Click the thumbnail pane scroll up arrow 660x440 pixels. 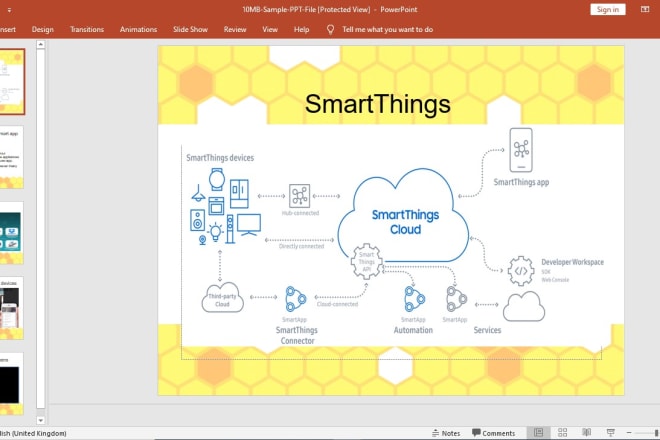click(x=40, y=44)
